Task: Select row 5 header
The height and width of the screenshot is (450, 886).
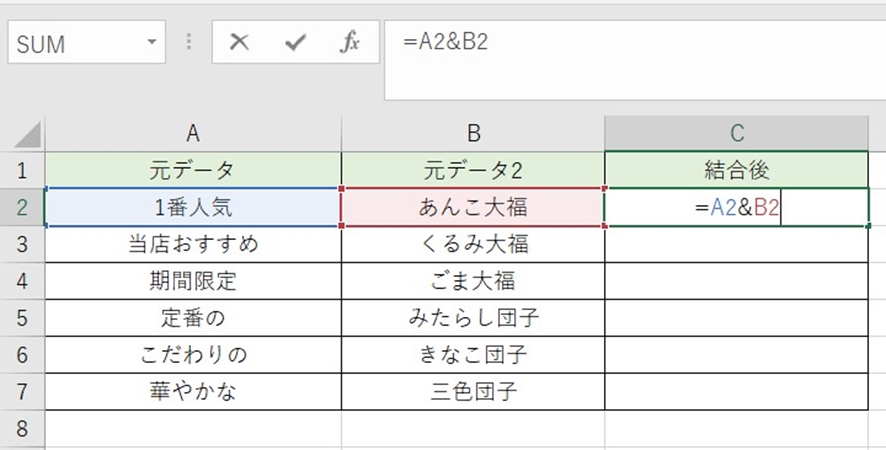Action: [22, 319]
